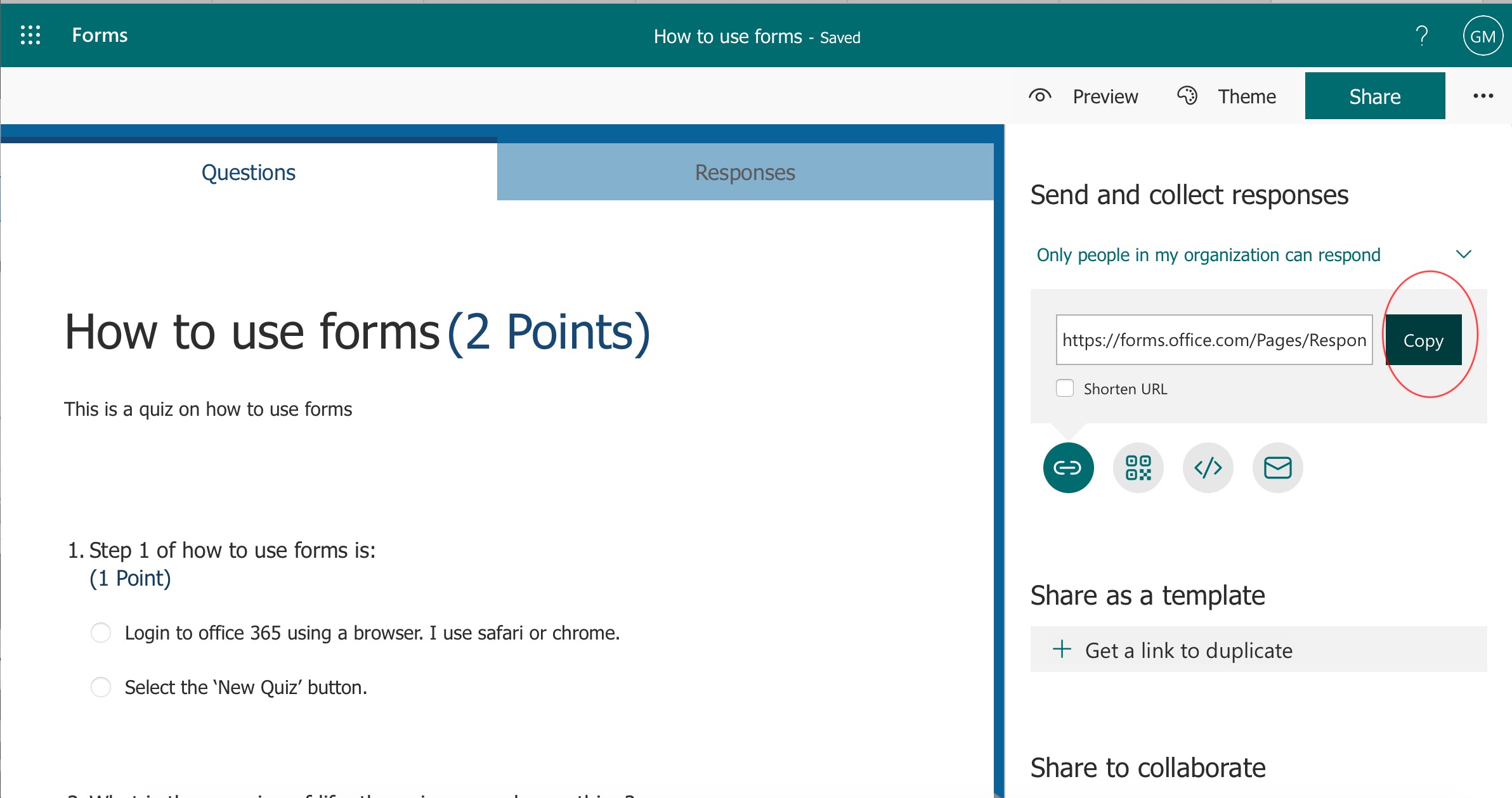The width and height of the screenshot is (1512, 798).
Task: Click the form URL text field
Action: (x=1213, y=340)
